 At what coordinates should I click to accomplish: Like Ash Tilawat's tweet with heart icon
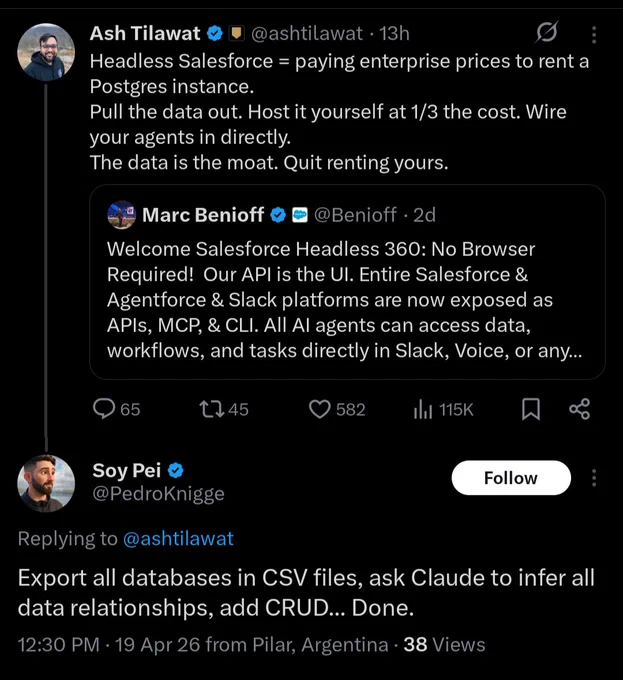click(320, 409)
